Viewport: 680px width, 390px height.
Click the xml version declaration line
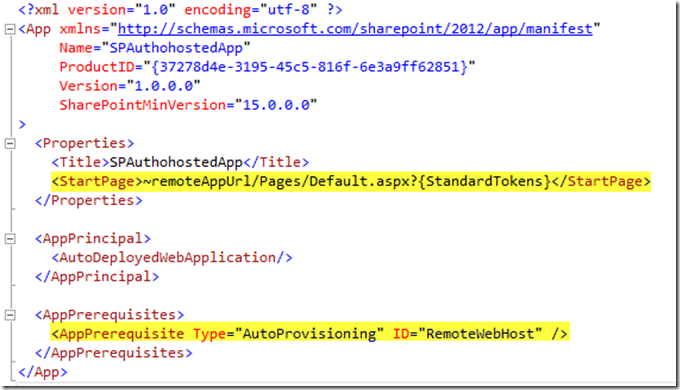click(x=180, y=10)
